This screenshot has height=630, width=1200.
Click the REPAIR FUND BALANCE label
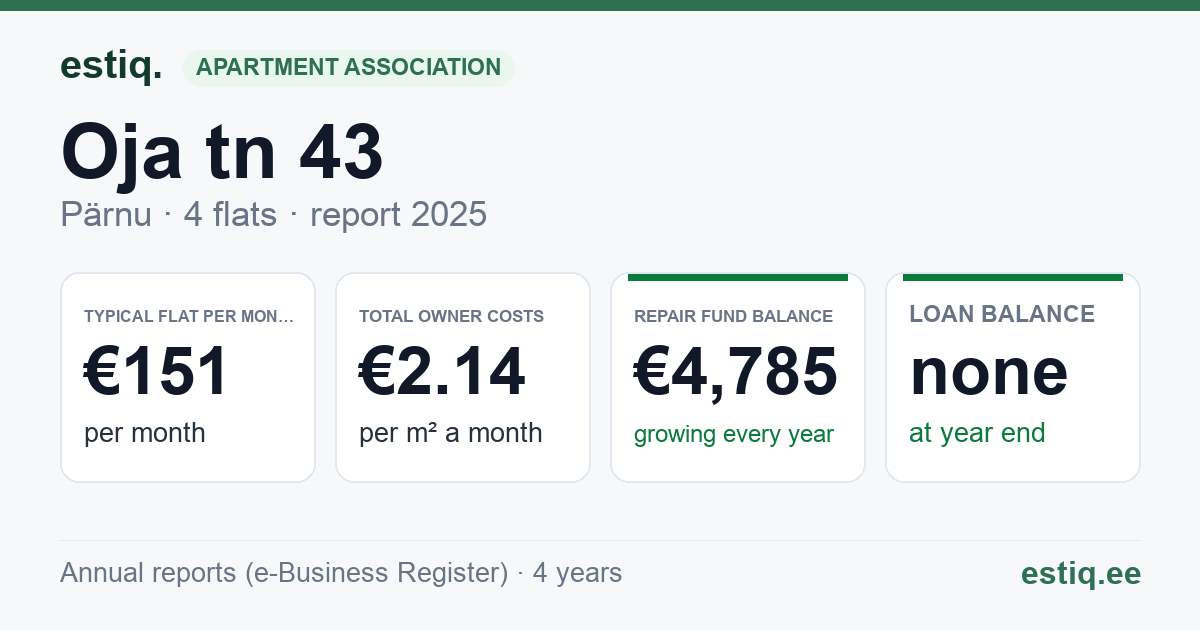(x=733, y=316)
